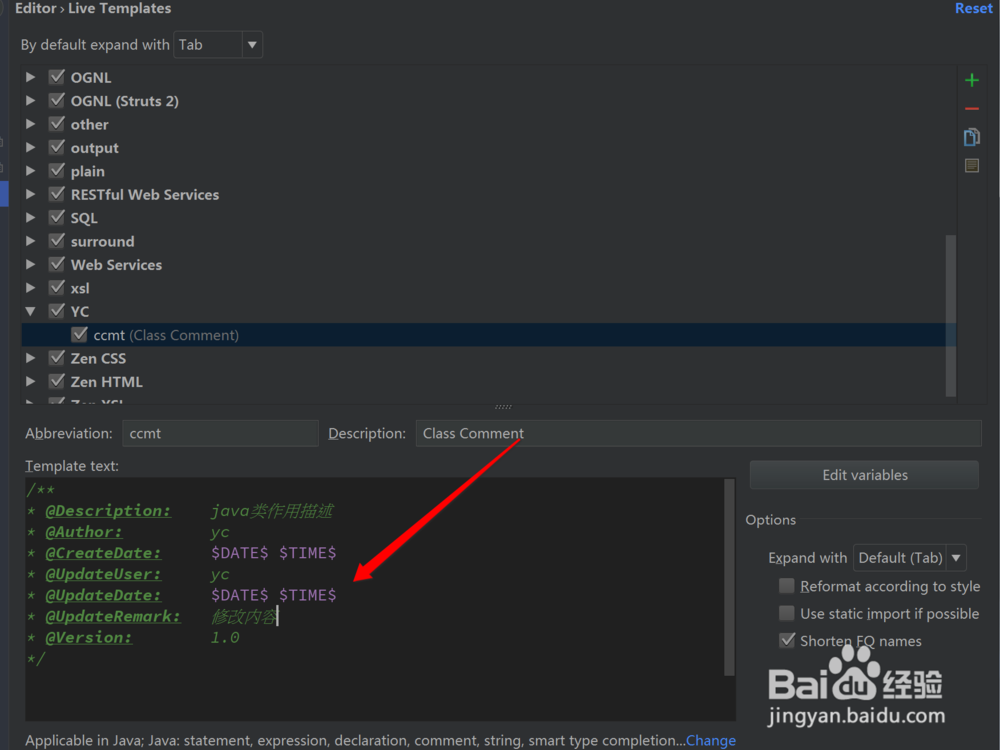
Task: Expand the Web Services group
Action: pos(30,264)
